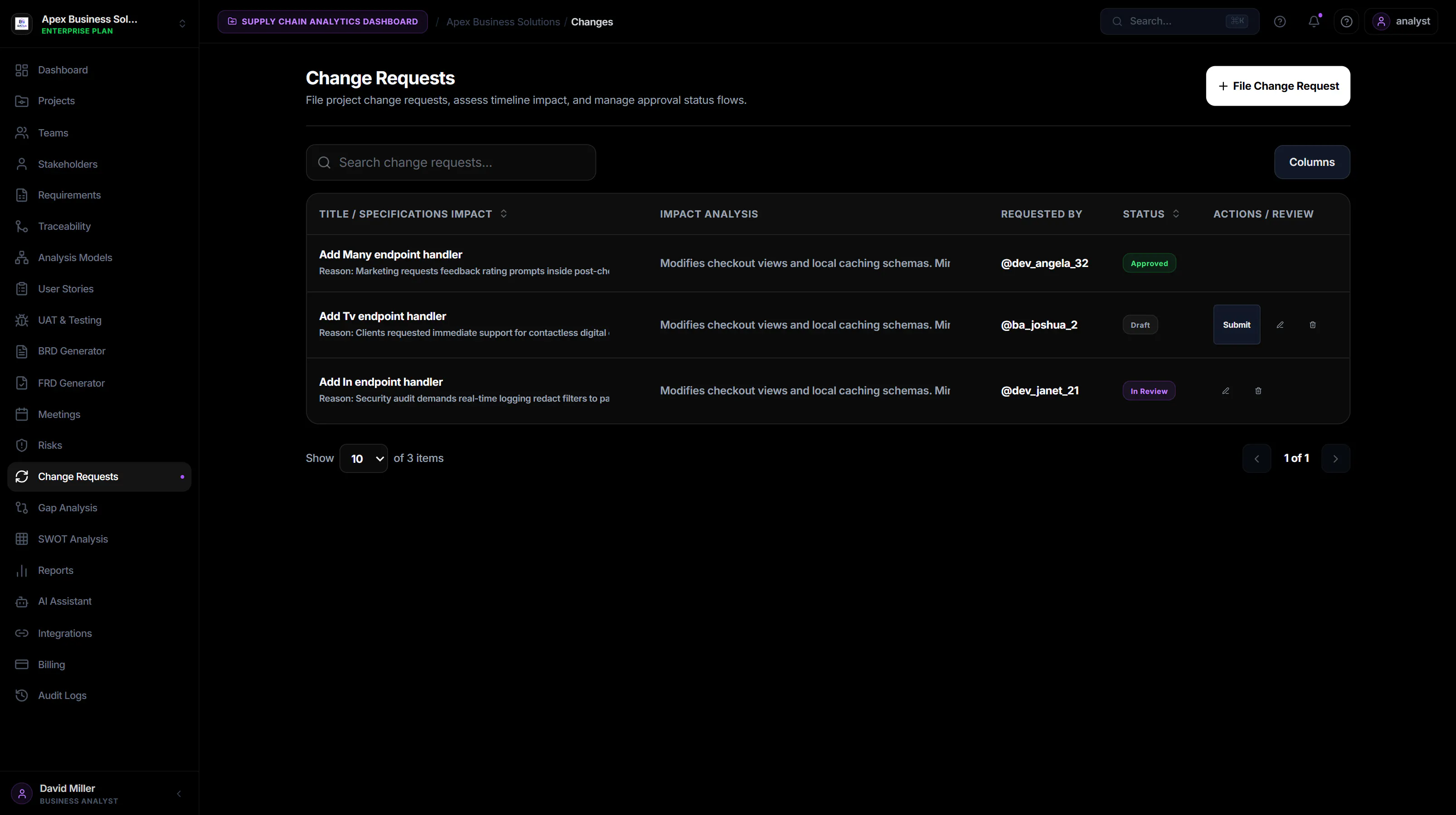Open the Columns visibility menu
Image resolution: width=1456 pixels, height=815 pixels.
point(1312,162)
